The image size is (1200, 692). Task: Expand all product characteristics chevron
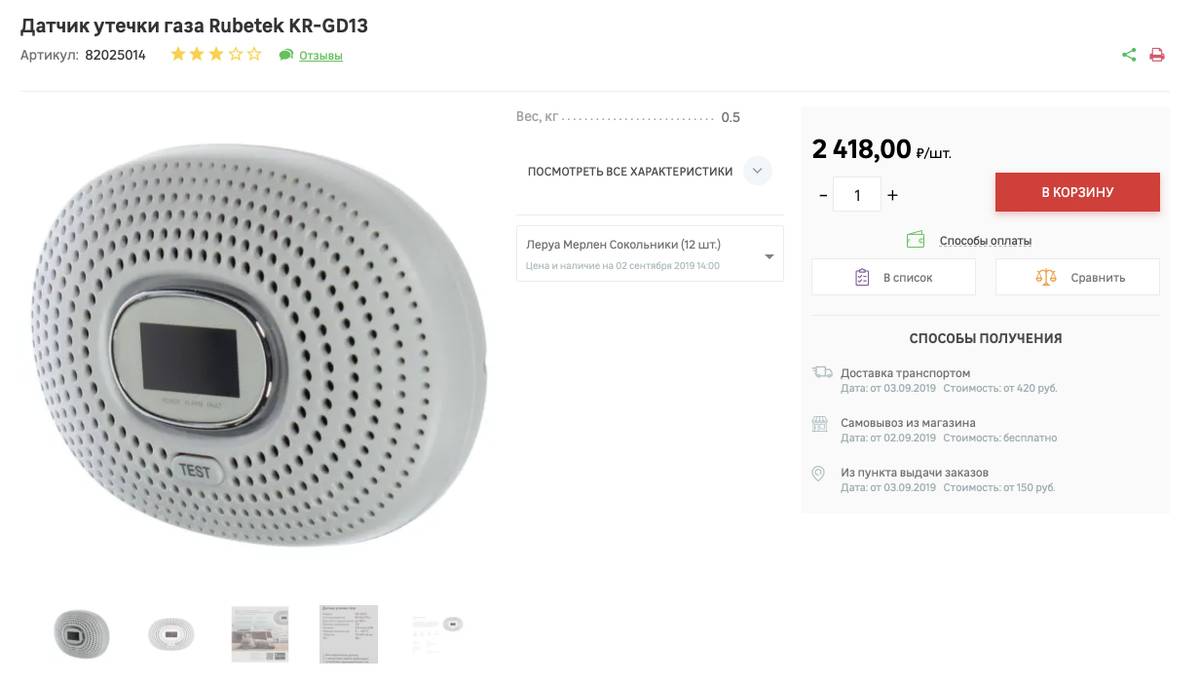coord(757,171)
